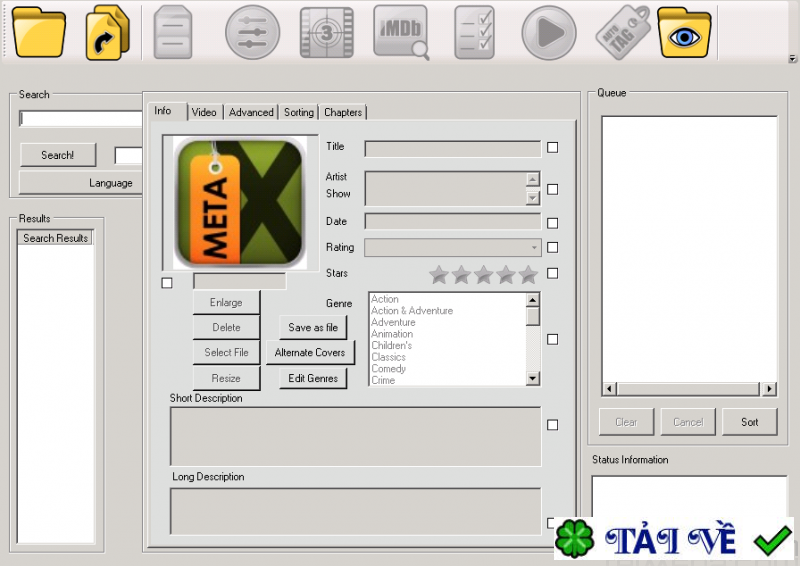Viewport: 800px width, 566px height.
Task: Open the yellow folder toolbar icon
Action: [39, 32]
